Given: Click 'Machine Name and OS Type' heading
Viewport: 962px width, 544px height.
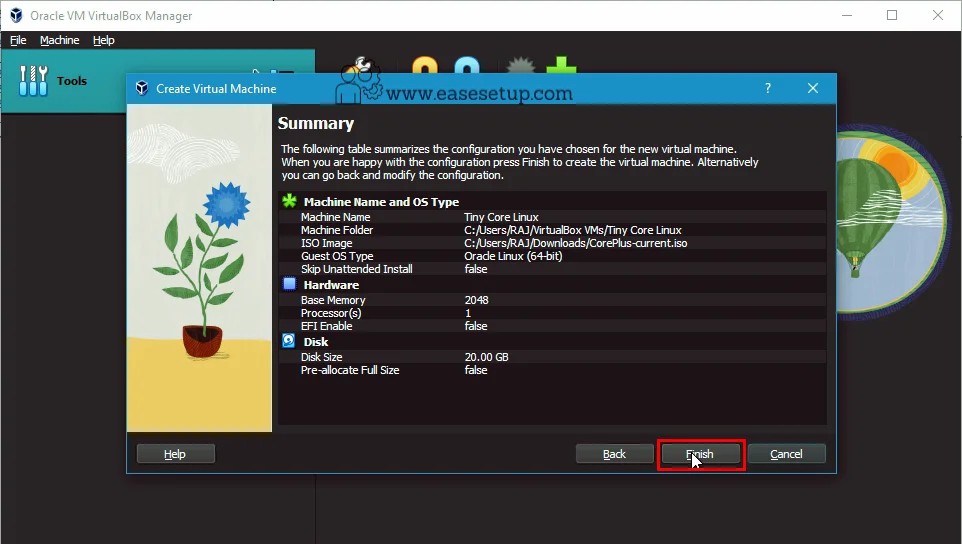Looking at the screenshot, I should tap(381, 202).
